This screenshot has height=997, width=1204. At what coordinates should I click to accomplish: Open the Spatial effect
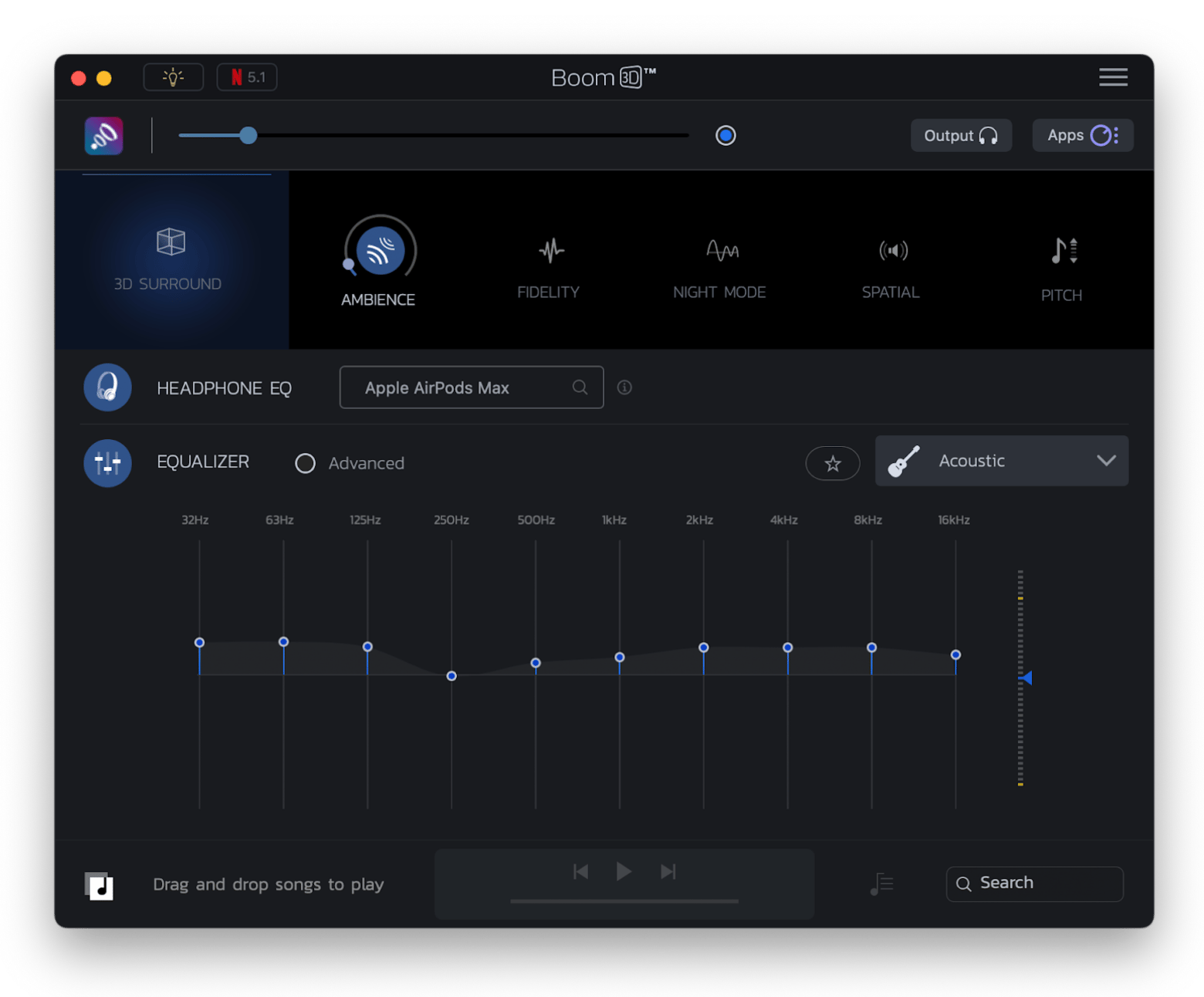[x=891, y=266]
